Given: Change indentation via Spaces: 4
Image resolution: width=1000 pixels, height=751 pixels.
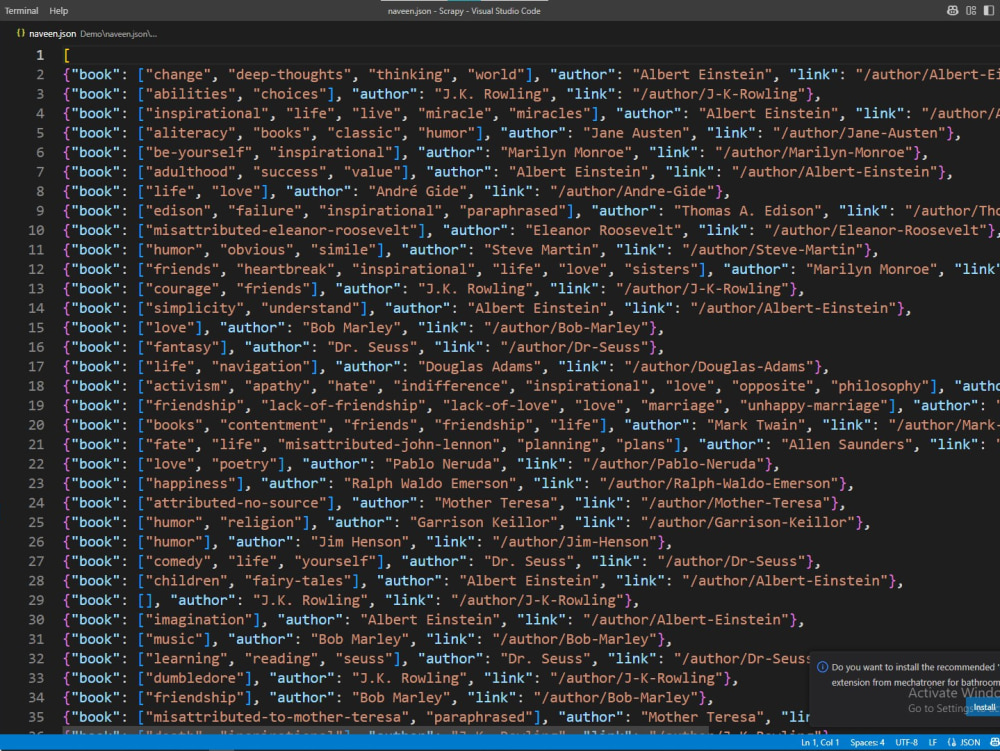Looking at the screenshot, I should (x=867, y=743).
